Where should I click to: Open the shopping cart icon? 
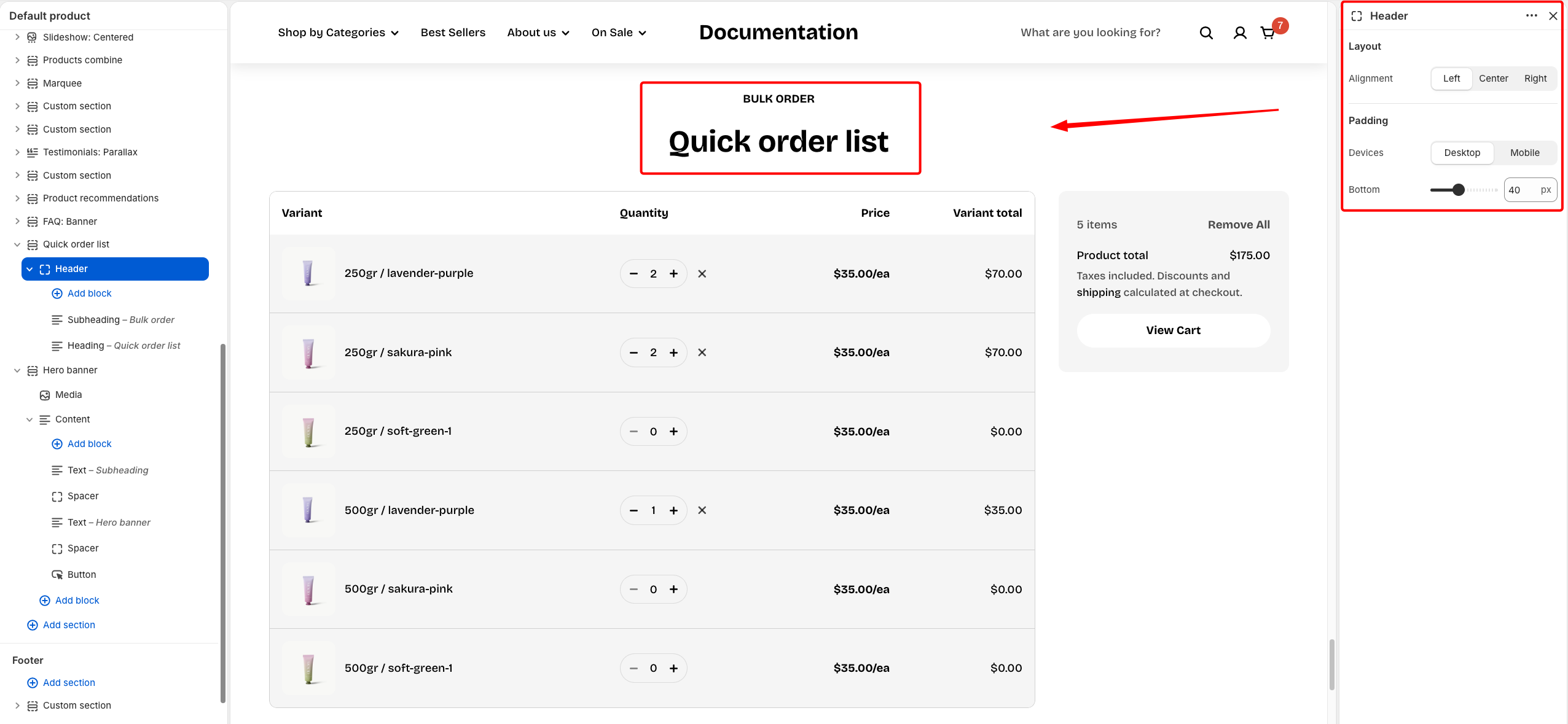1268,33
